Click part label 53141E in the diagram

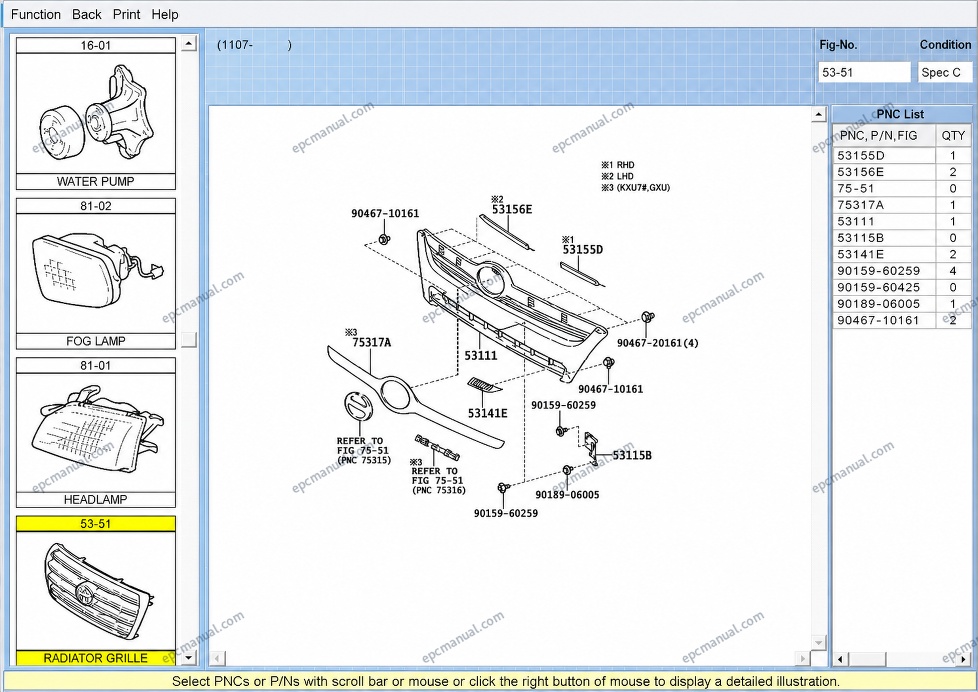coord(487,413)
